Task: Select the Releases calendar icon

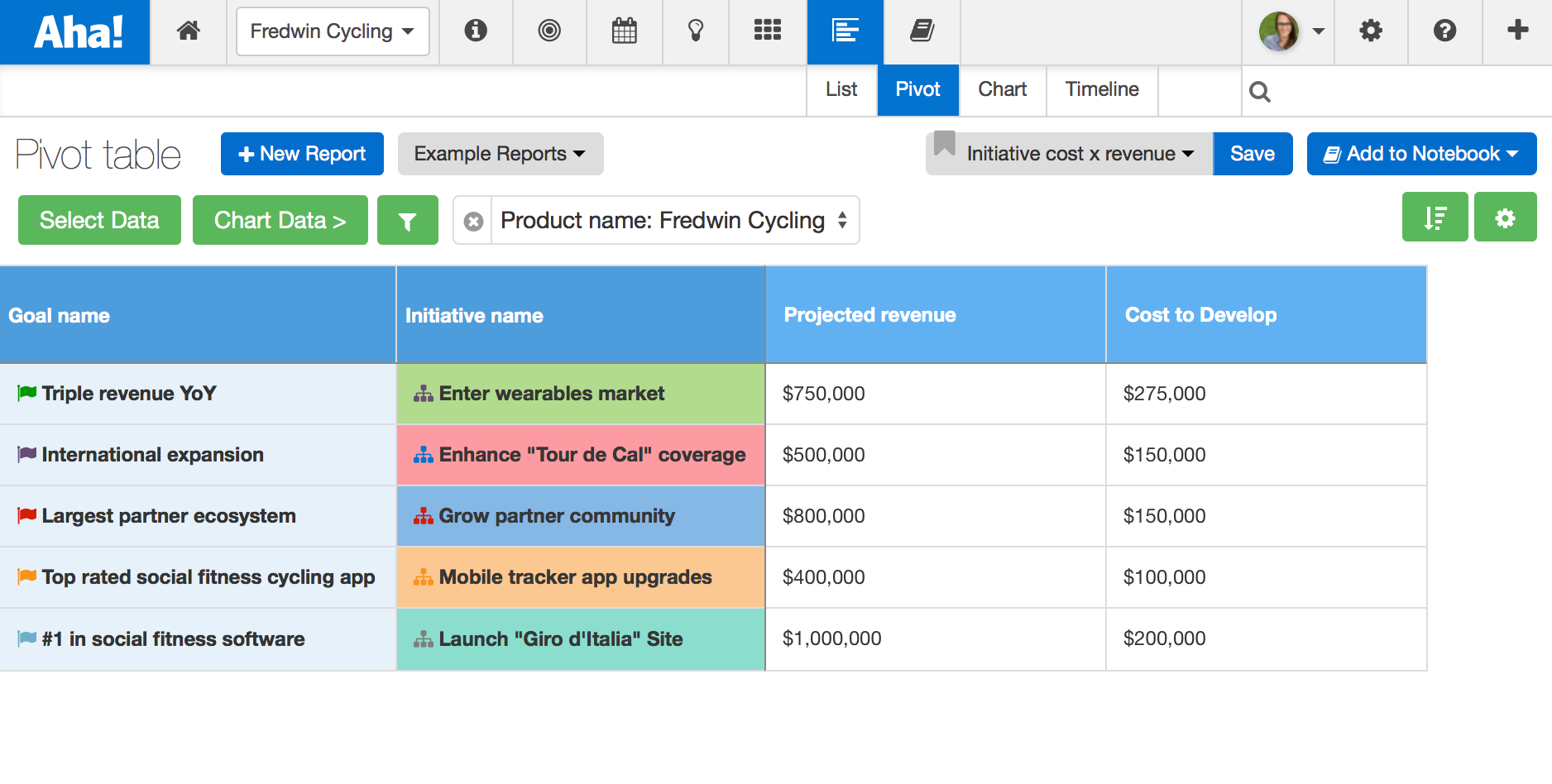Action: point(625,31)
